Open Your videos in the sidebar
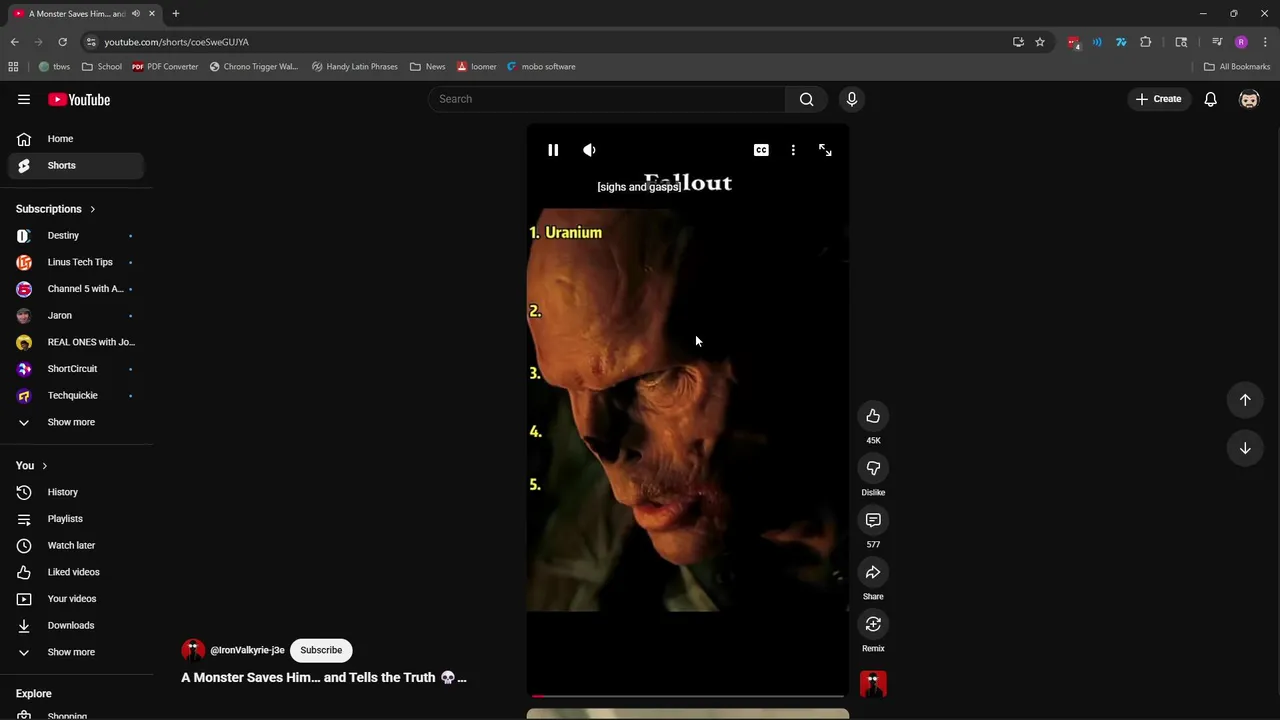 click(76, 599)
